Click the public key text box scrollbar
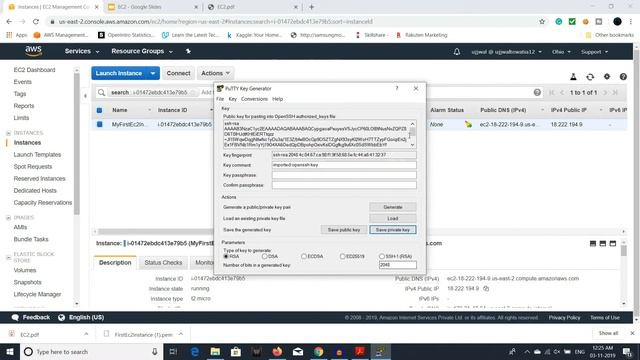This screenshot has width=640, height=360. click(412, 134)
